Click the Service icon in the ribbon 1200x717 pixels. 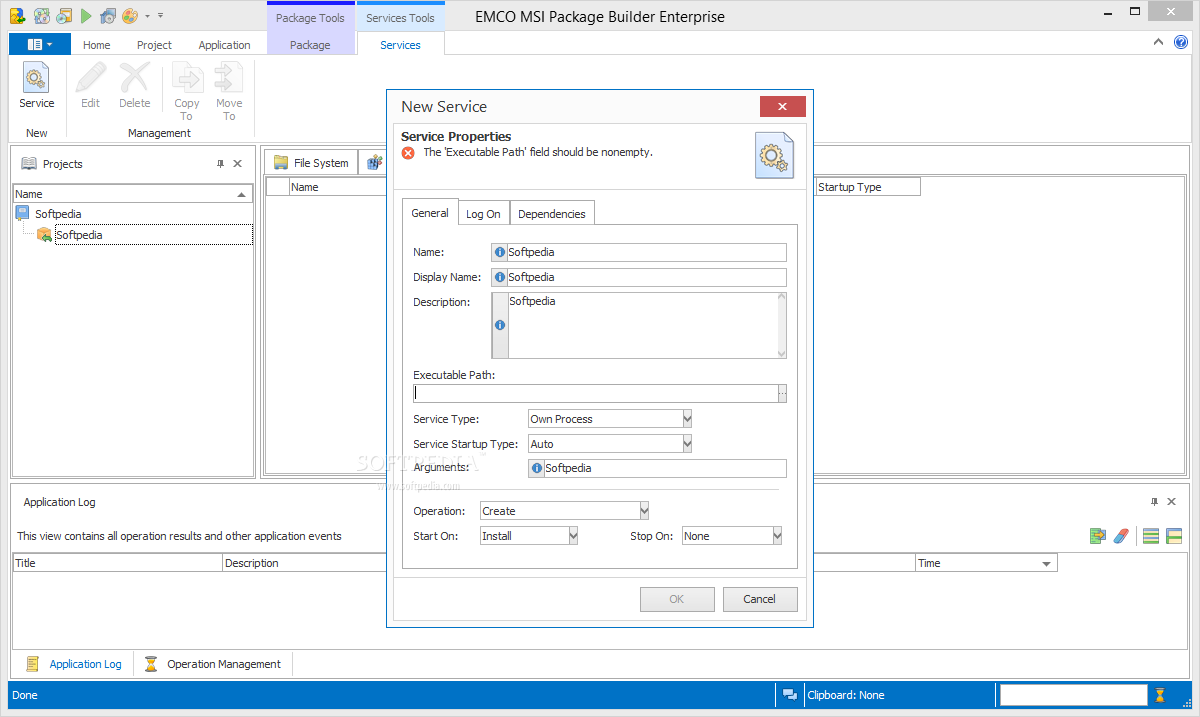(x=36, y=78)
